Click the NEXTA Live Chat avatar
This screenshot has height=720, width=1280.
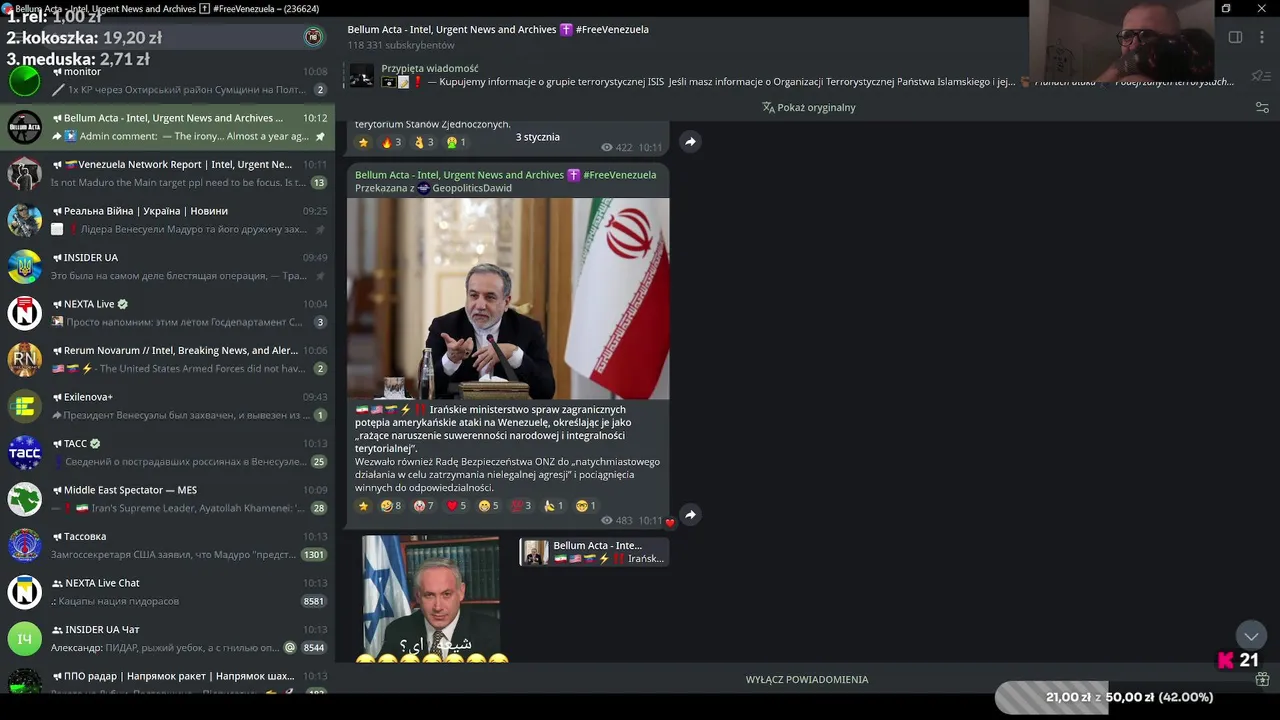(25, 592)
